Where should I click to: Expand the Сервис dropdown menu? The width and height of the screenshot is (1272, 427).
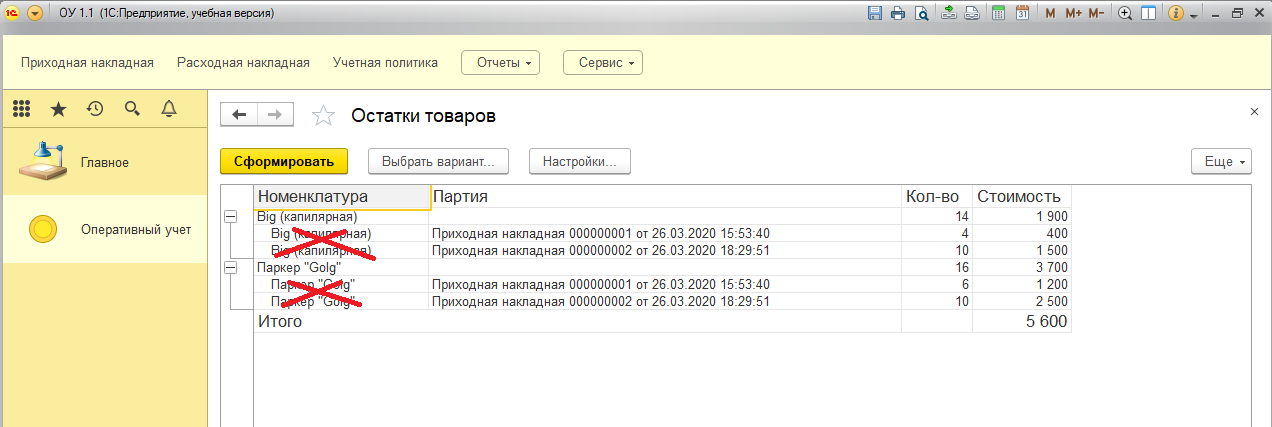click(x=603, y=63)
